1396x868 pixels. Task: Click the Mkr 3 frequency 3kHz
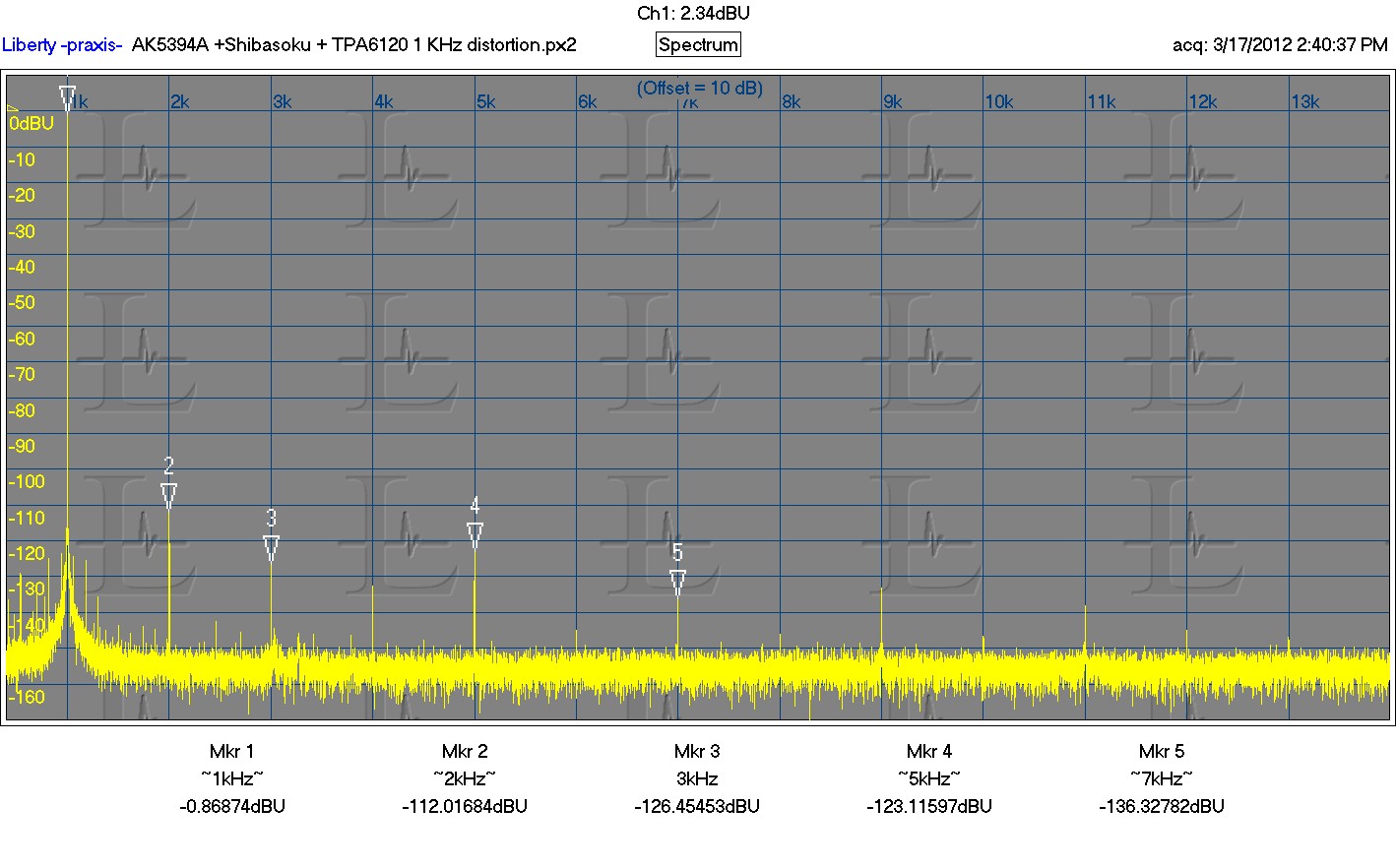coord(697,778)
